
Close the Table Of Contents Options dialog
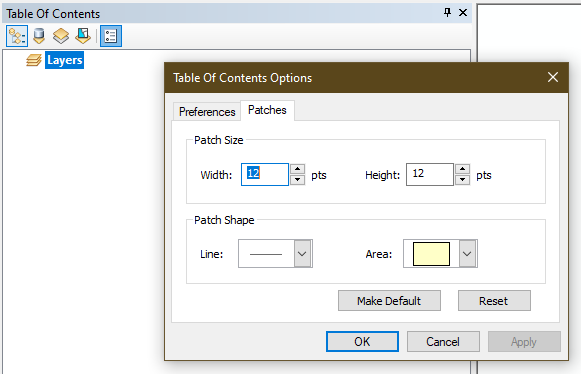pyautogui.click(x=553, y=77)
